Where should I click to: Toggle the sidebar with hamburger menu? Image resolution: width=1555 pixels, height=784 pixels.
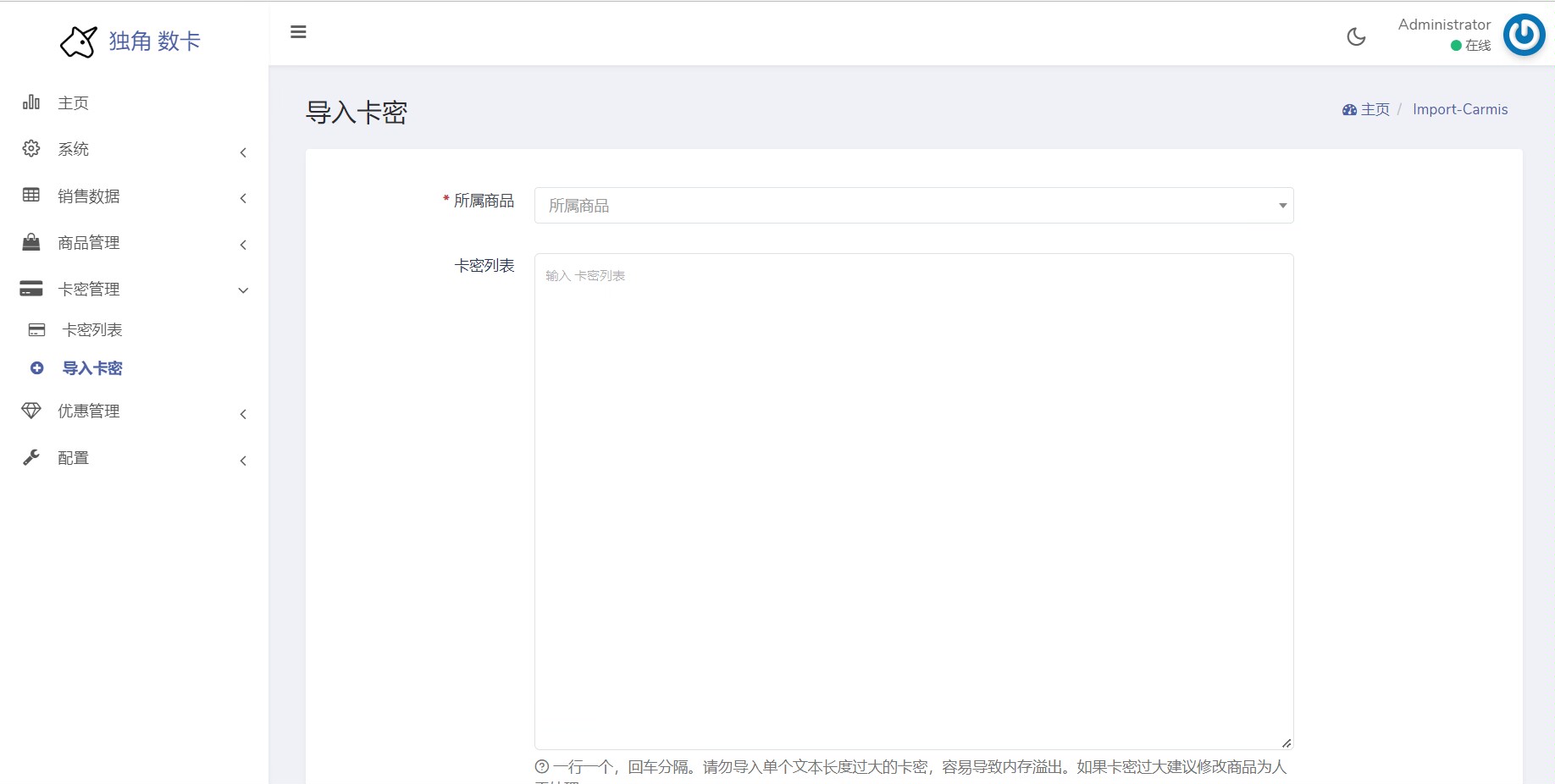click(x=298, y=32)
